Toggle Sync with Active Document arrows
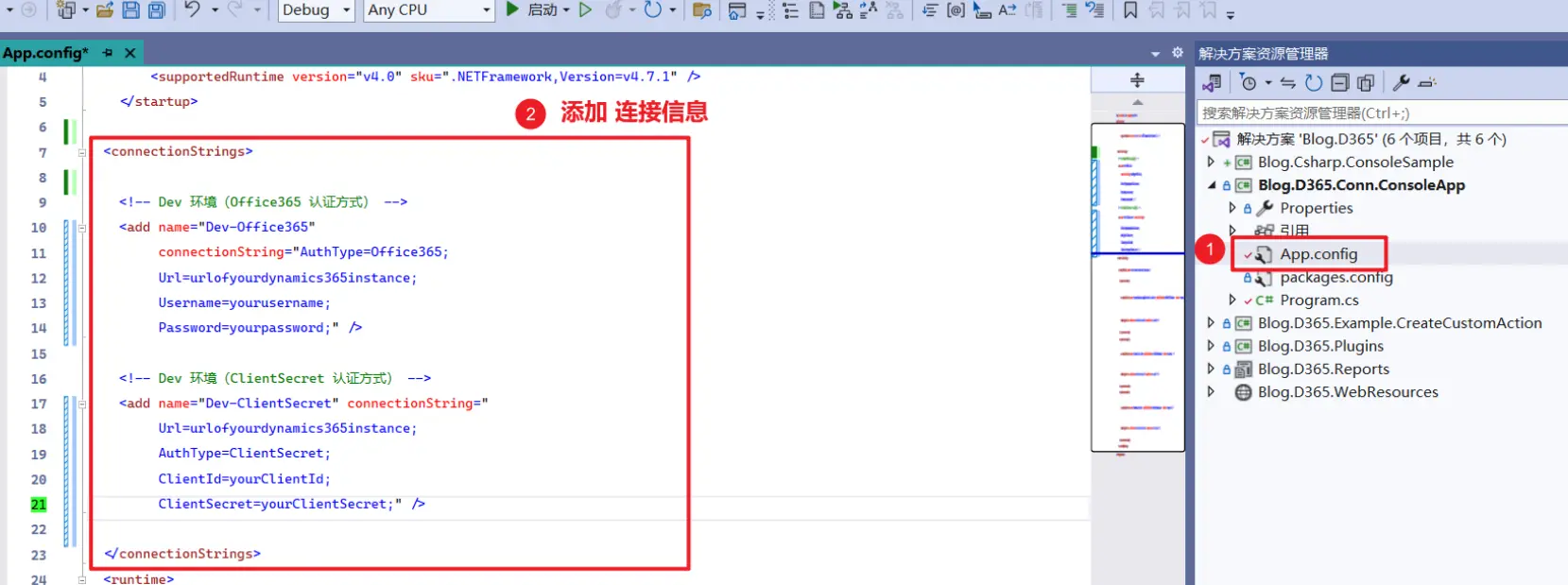1568x585 pixels. click(1287, 83)
